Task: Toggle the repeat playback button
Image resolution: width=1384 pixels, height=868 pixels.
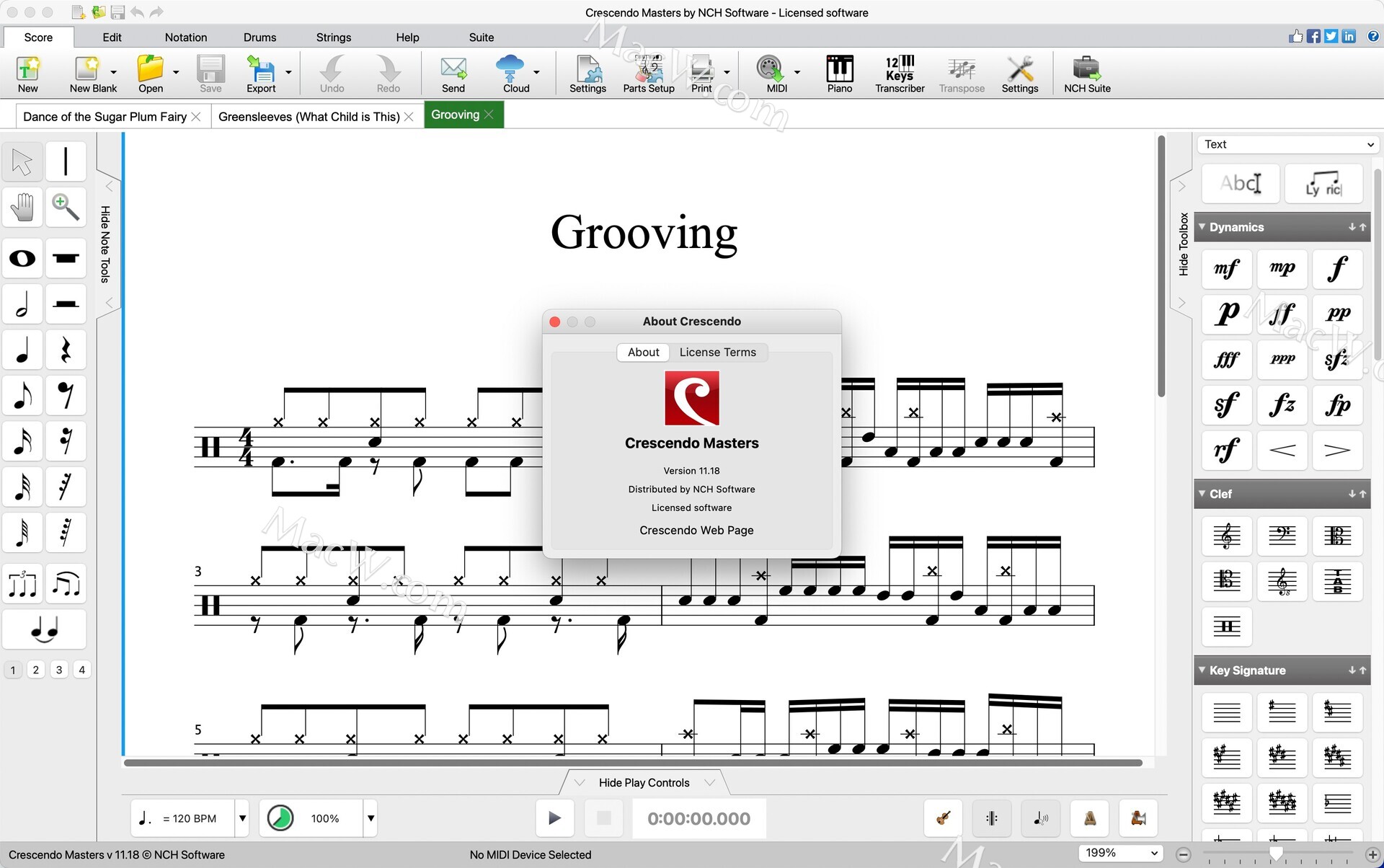Action: (992, 818)
